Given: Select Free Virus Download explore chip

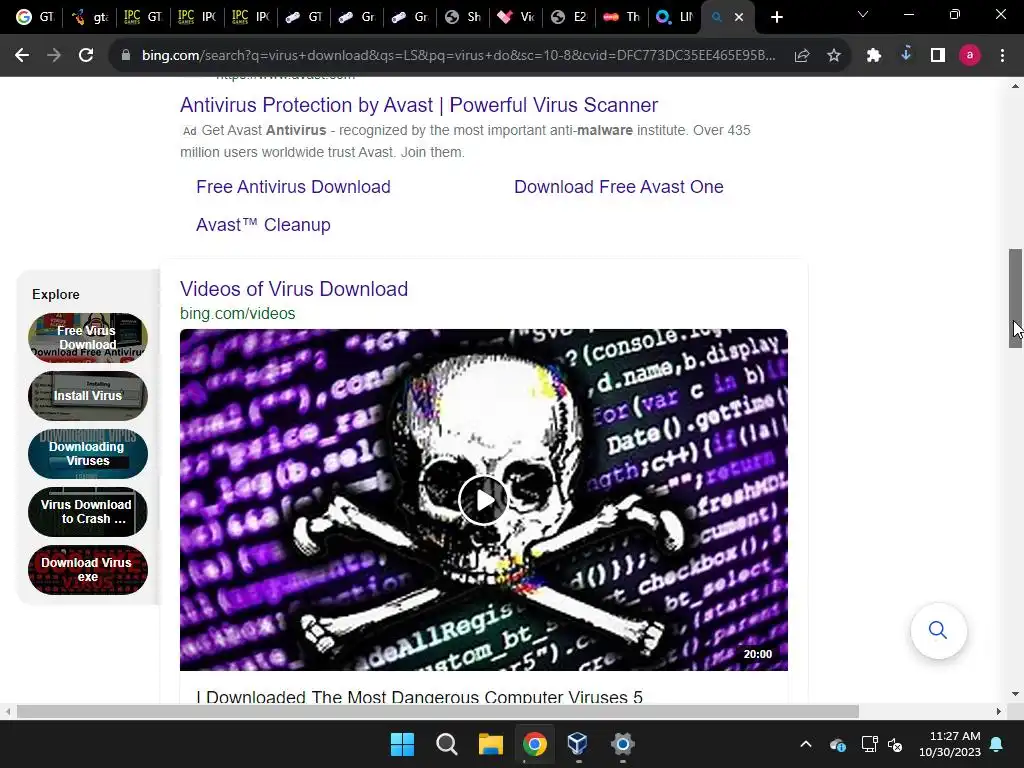Looking at the screenshot, I should (x=88, y=338).
